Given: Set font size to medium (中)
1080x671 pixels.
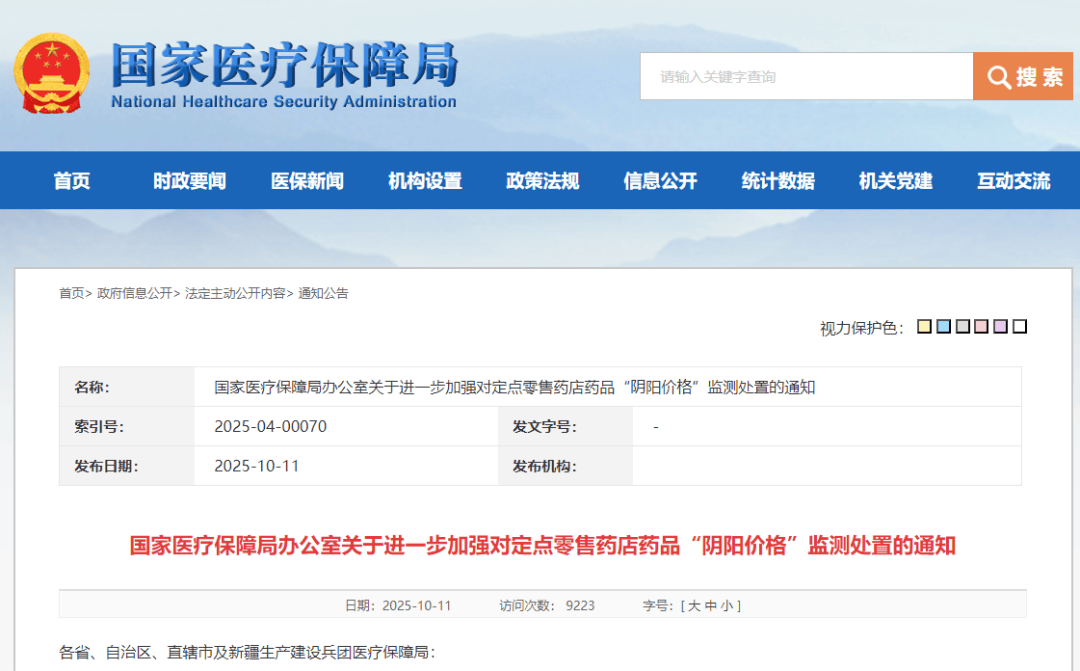Looking at the screenshot, I should (710, 606).
